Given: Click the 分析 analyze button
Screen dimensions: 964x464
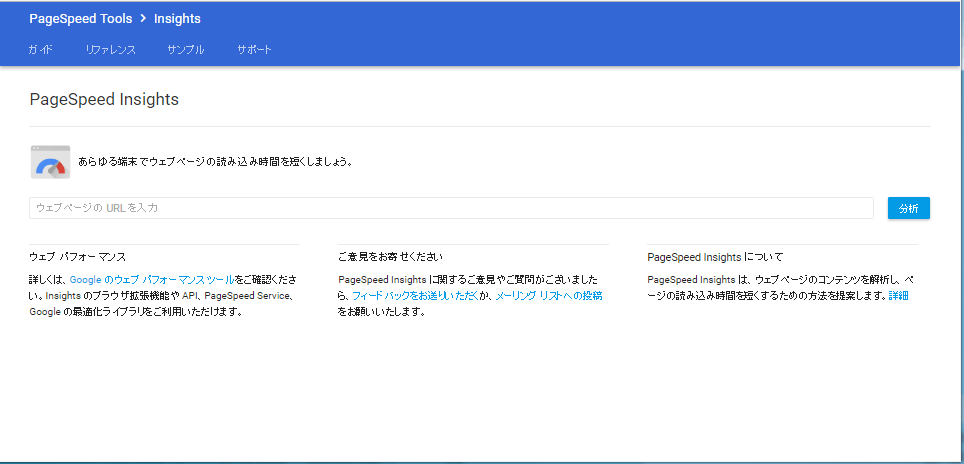Looking at the screenshot, I should coord(909,208).
